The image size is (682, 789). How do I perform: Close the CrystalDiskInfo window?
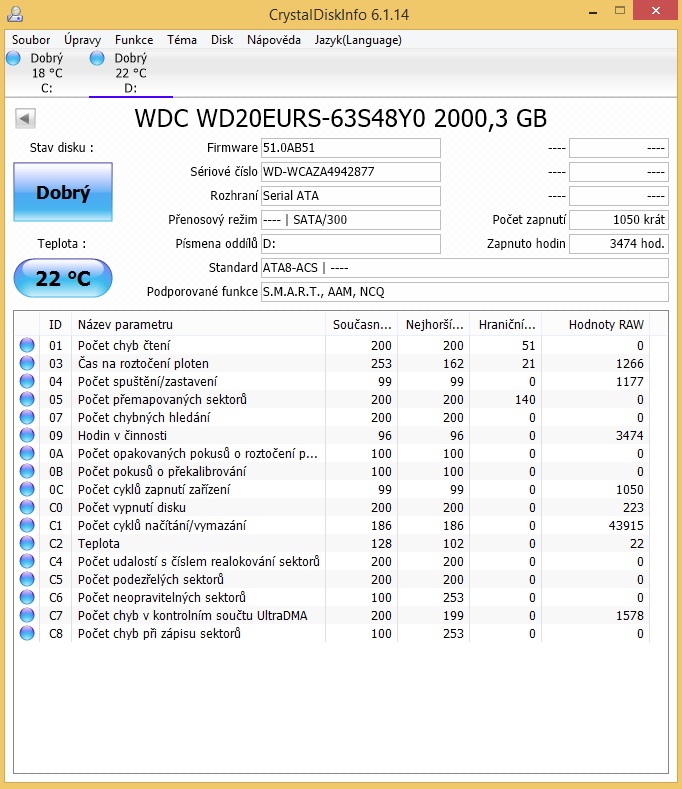click(x=655, y=11)
